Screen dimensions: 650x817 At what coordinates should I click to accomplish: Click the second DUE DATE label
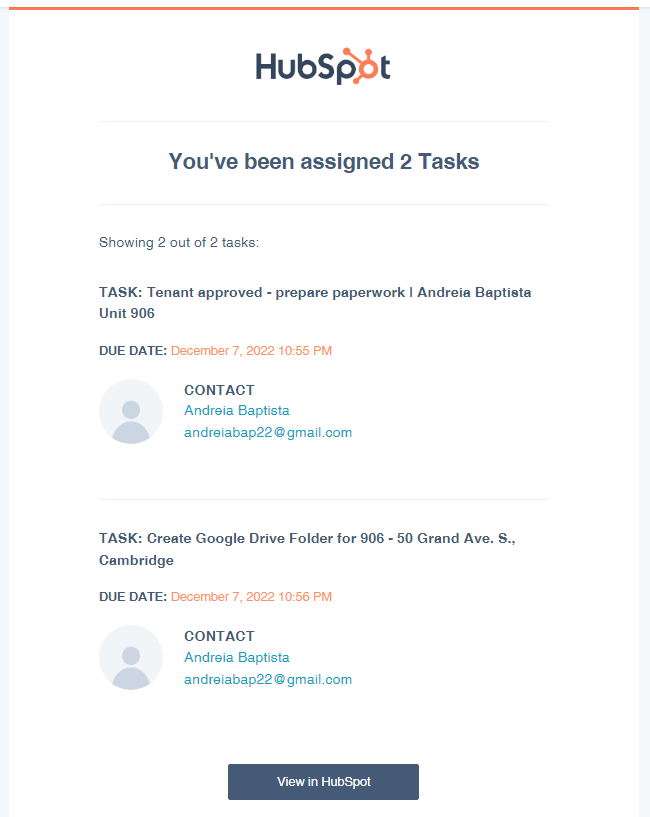point(133,597)
